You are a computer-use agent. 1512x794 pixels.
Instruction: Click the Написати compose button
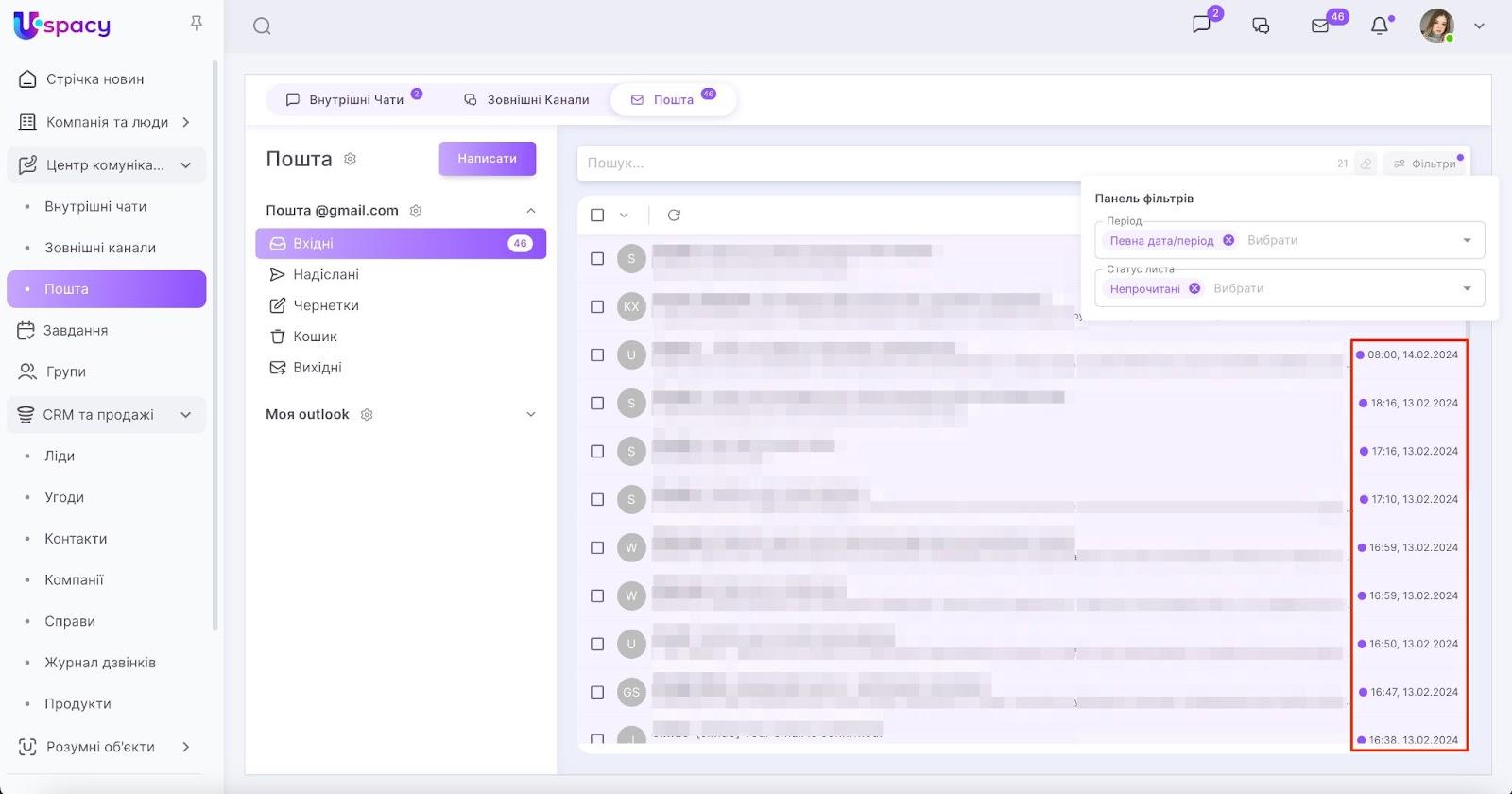487,159
